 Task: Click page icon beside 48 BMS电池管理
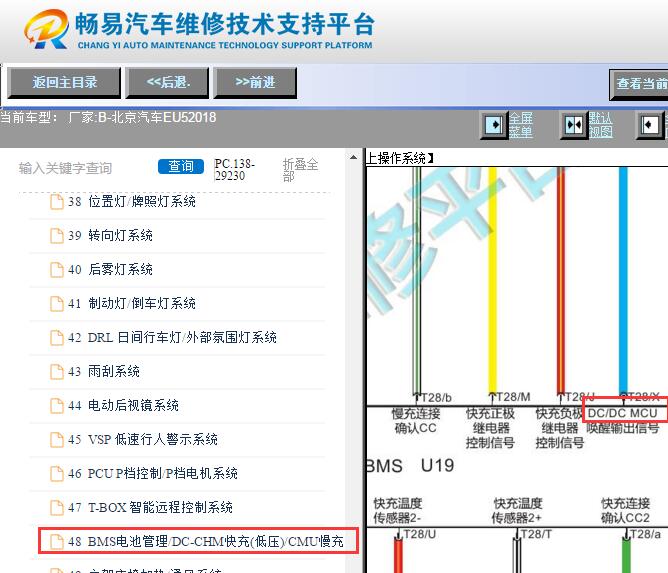(x=57, y=541)
